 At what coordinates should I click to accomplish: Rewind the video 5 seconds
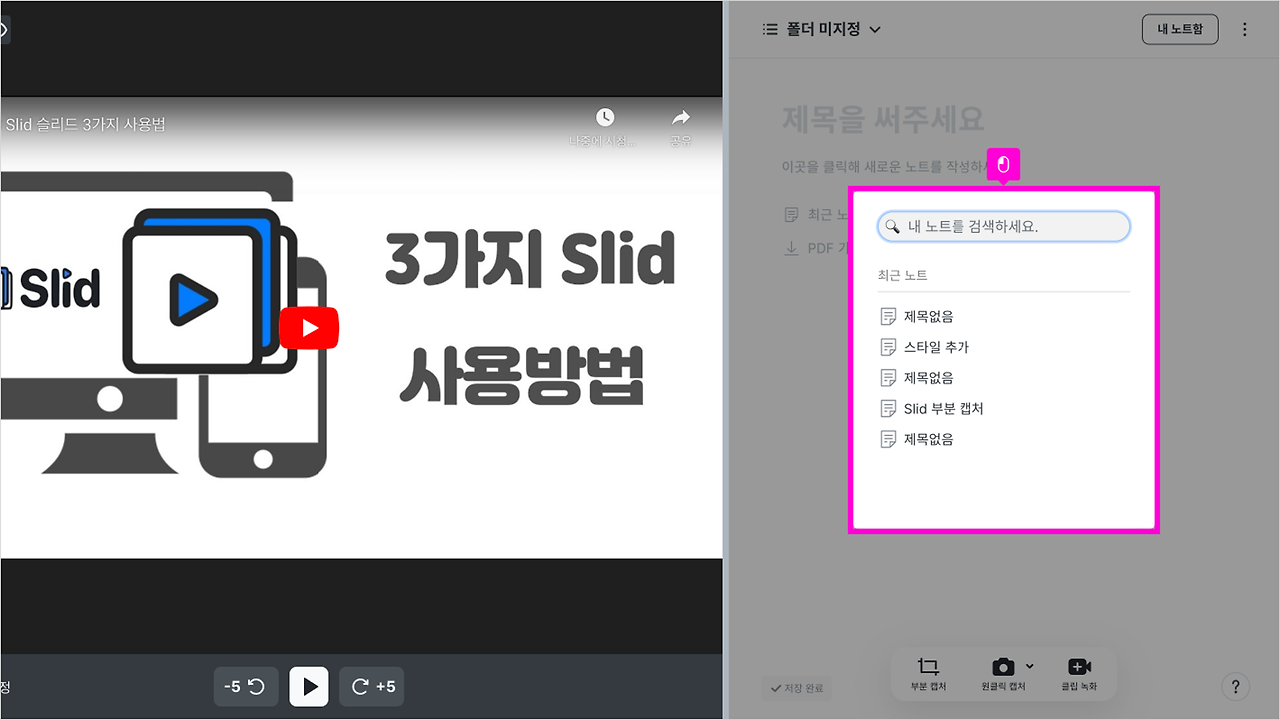click(245, 686)
